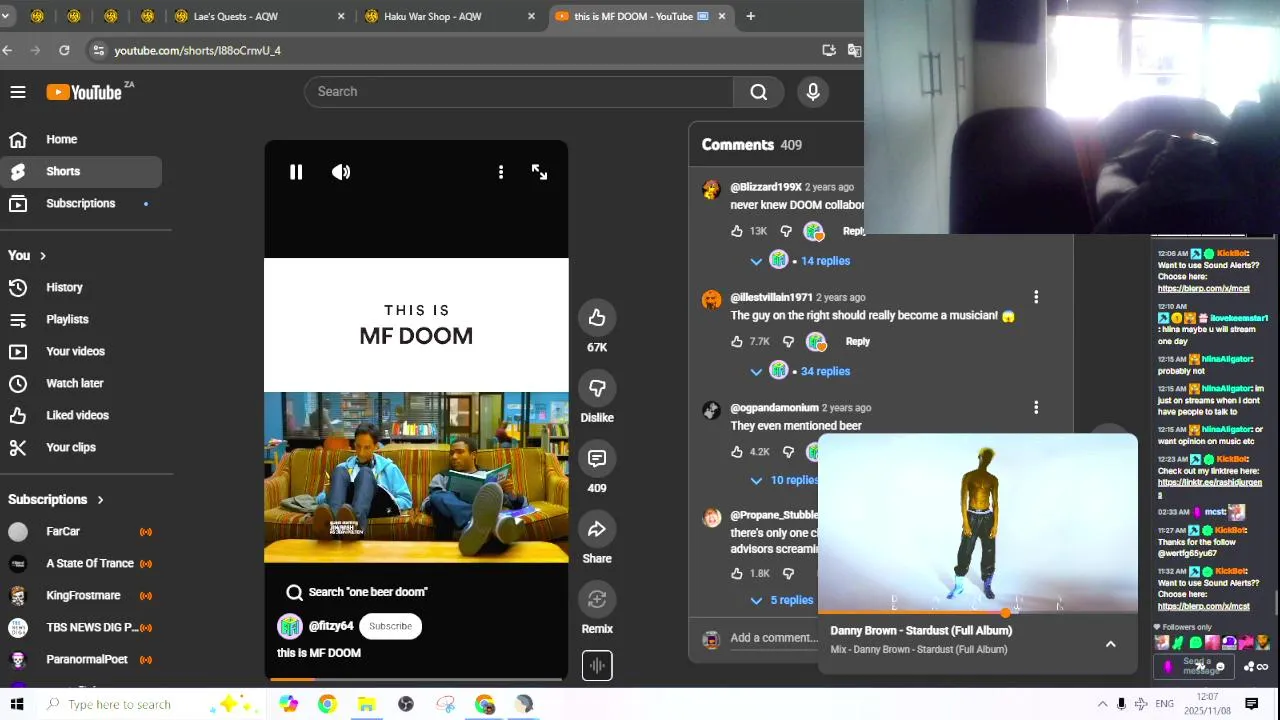Open Subscriptions in the sidebar
The width and height of the screenshot is (1280, 720).
[81, 203]
